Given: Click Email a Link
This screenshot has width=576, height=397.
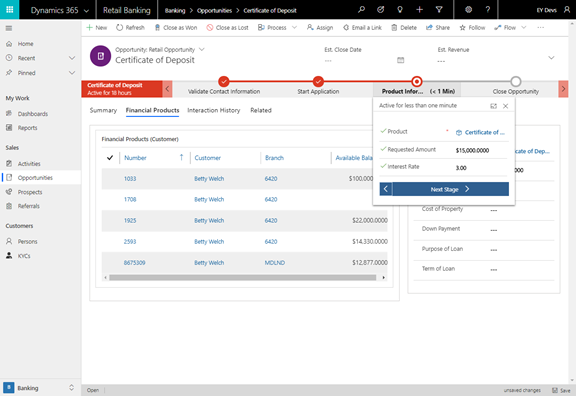Looking at the screenshot, I should [362, 28].
